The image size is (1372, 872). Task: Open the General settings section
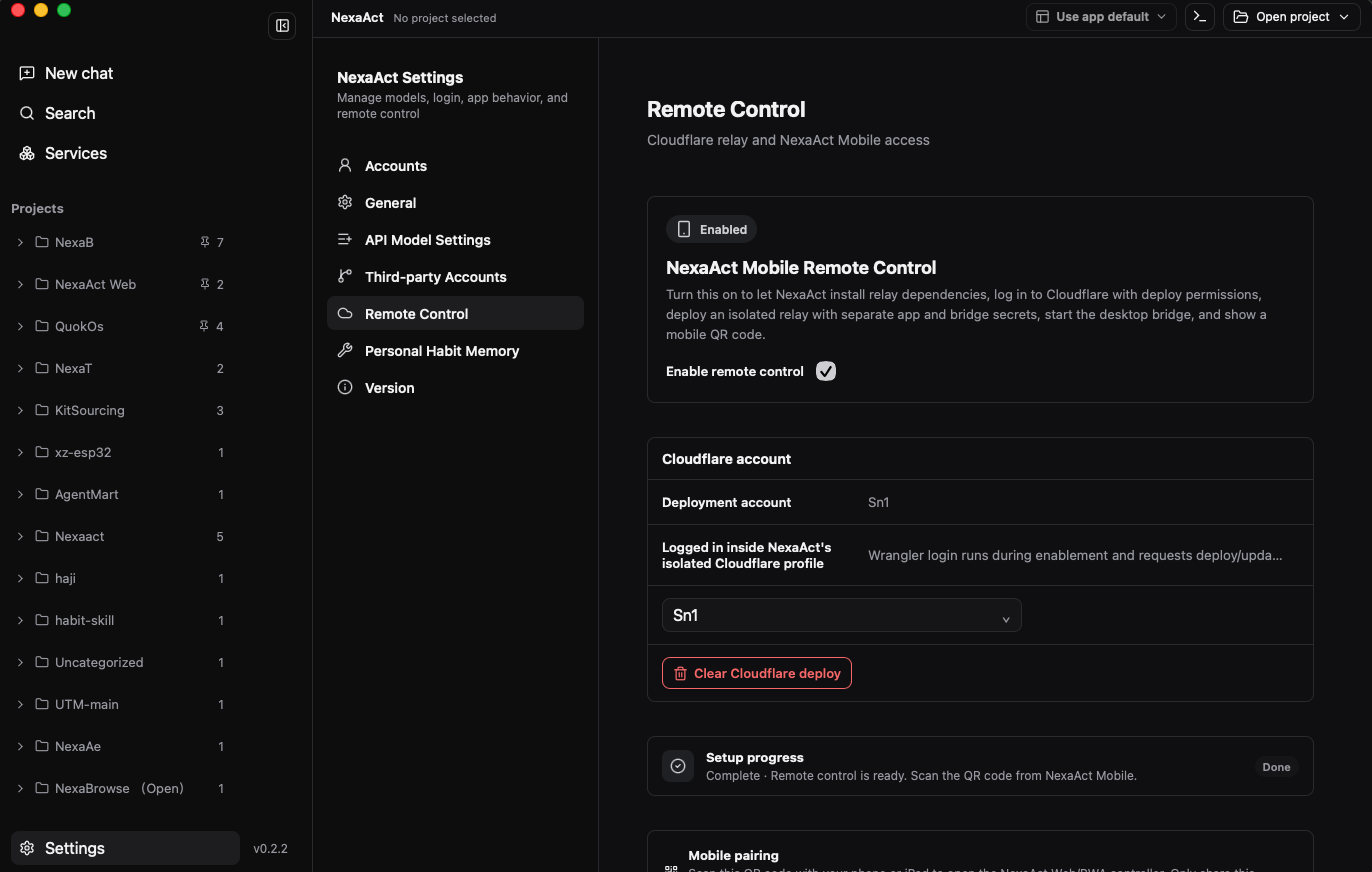(455, 203)
